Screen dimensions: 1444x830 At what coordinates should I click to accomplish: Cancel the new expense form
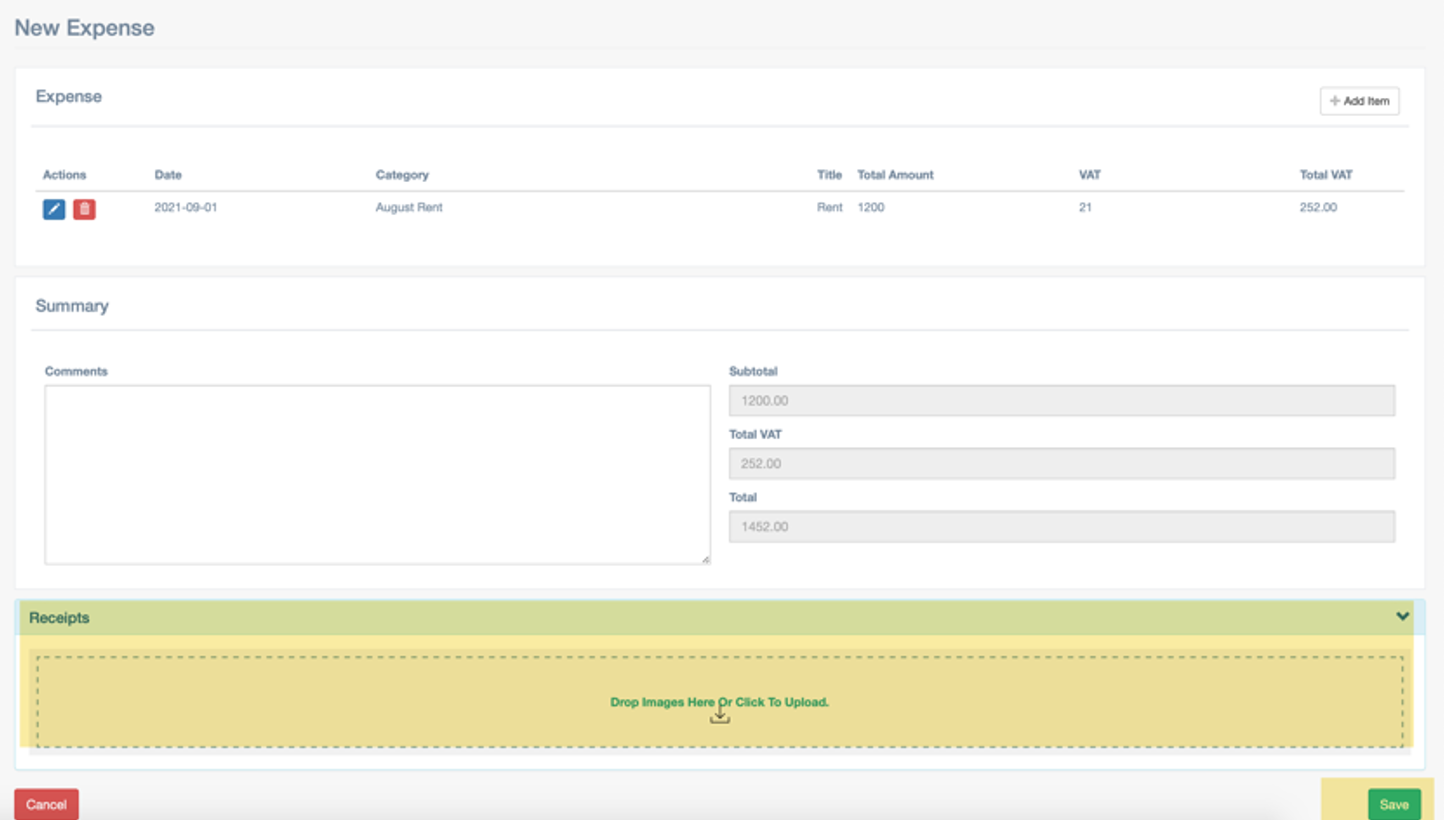46,805
